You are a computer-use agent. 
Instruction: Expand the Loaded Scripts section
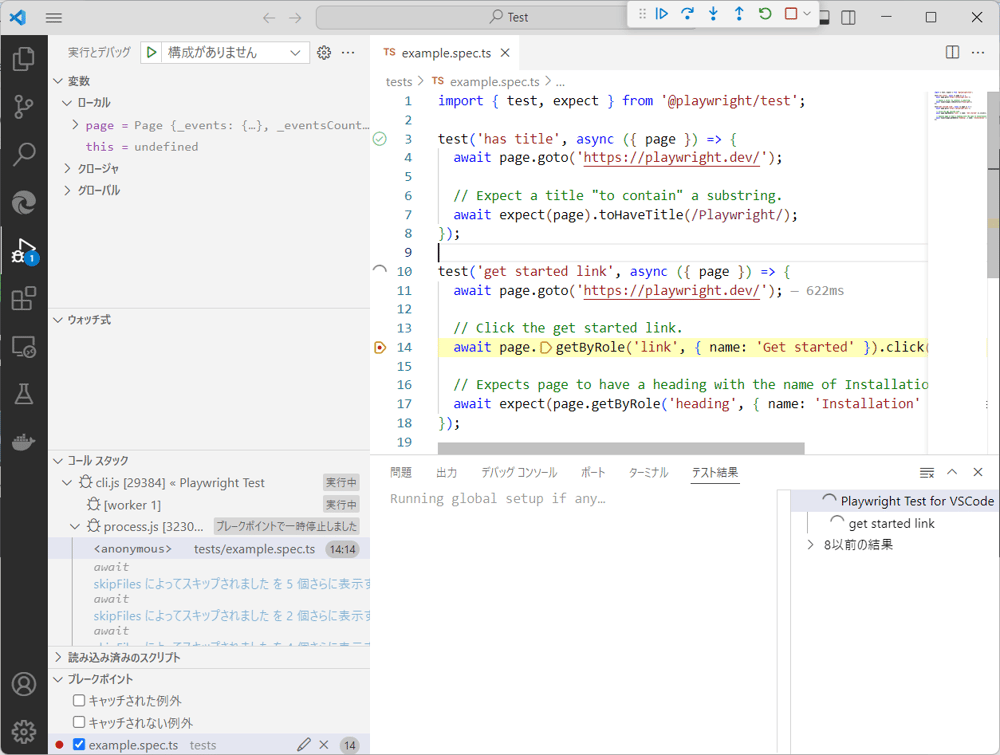[58, 657]
